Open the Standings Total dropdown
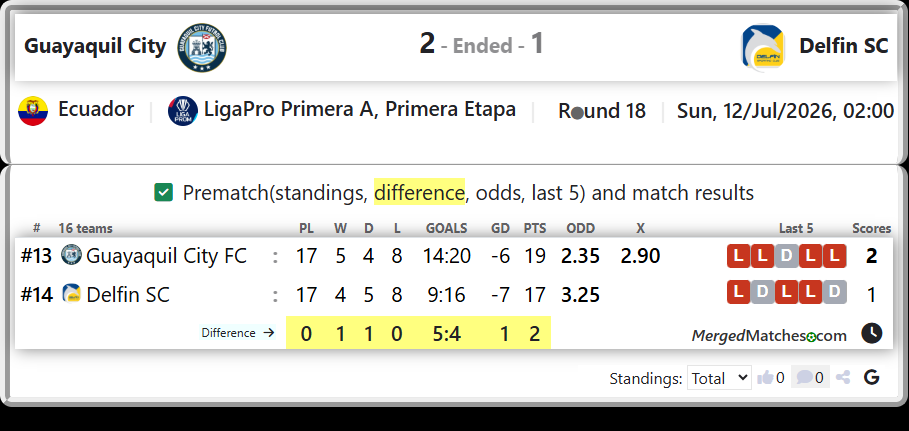 (x=719, y=378)
